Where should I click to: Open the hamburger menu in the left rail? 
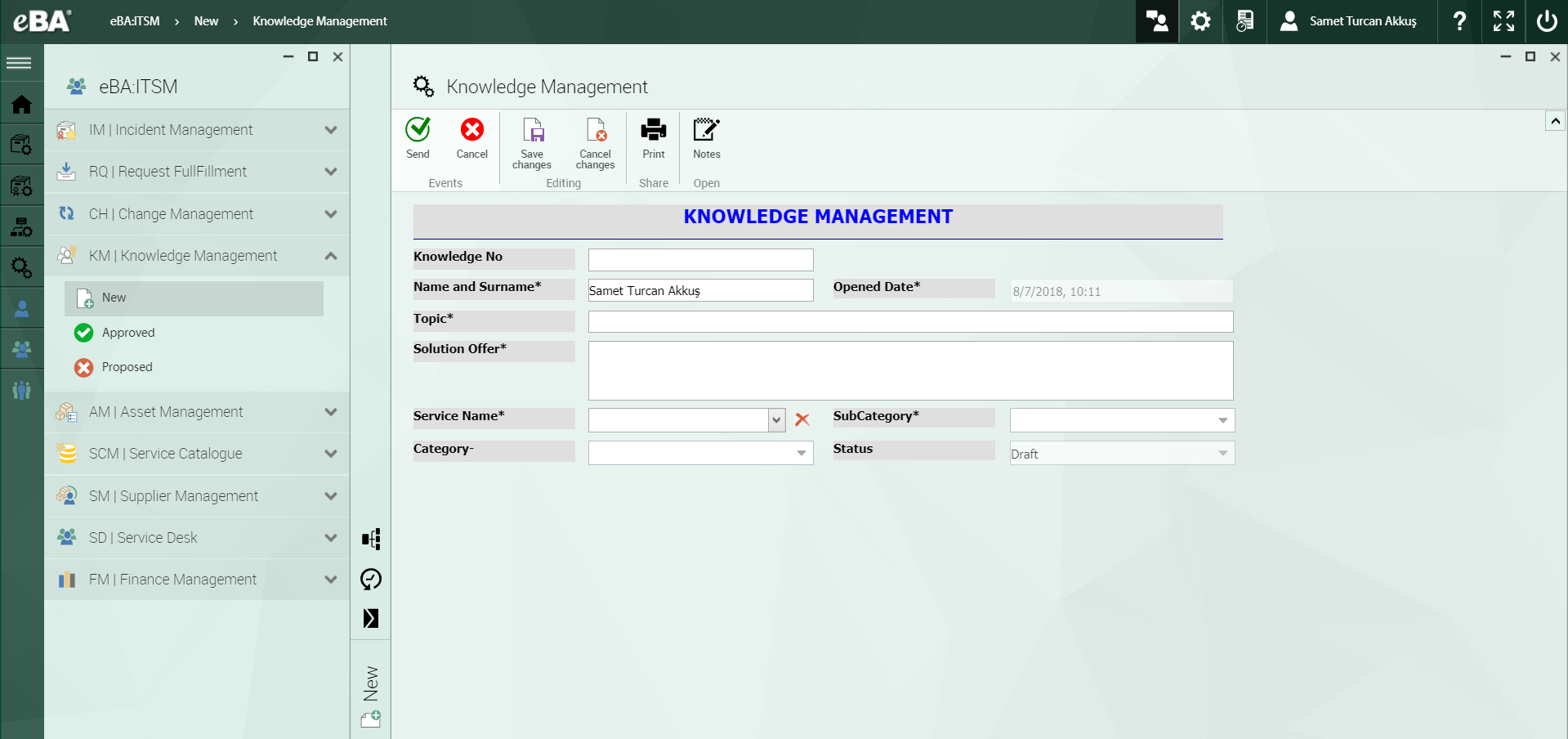(x=19, y=63)
